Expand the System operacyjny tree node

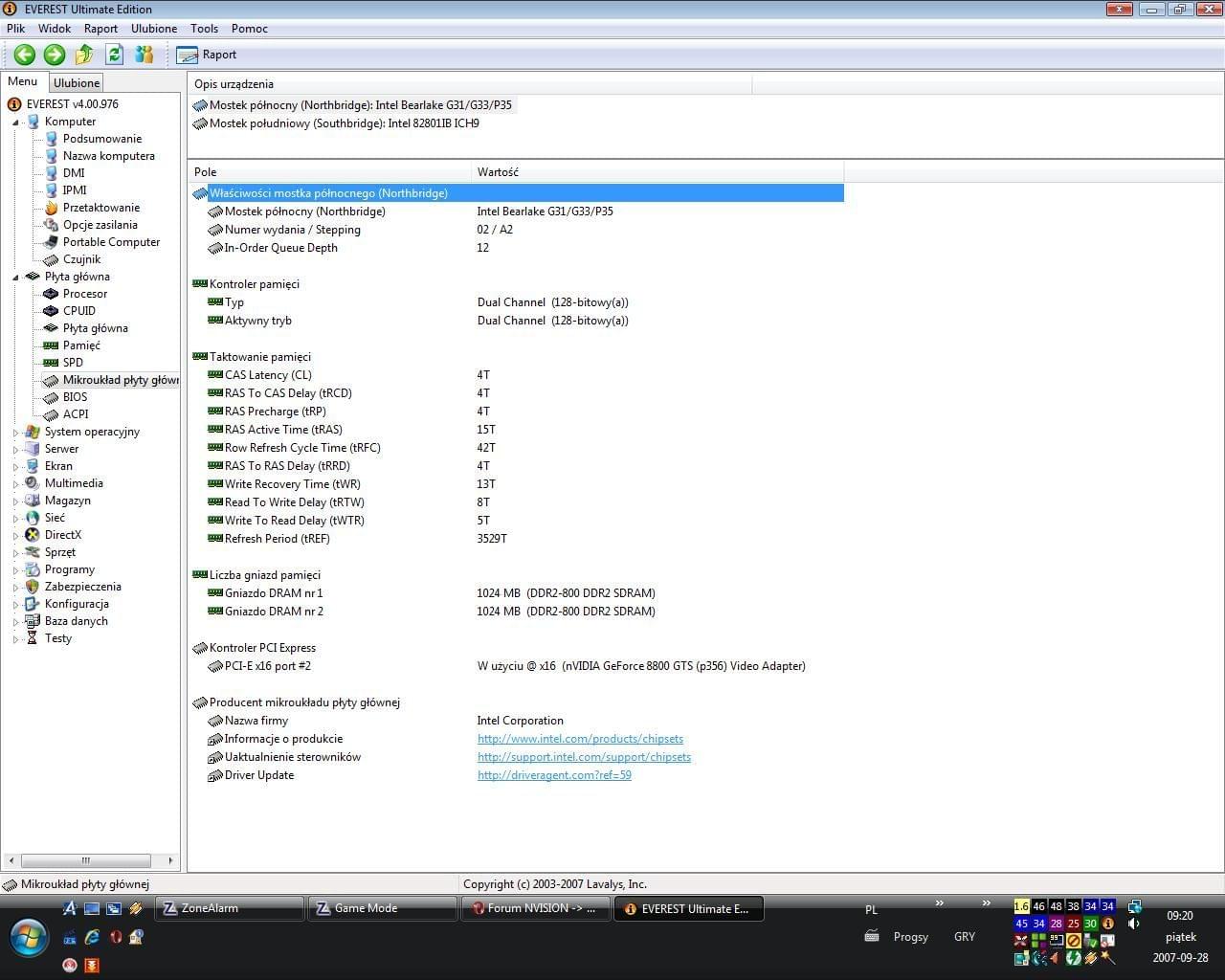point(15,433)
